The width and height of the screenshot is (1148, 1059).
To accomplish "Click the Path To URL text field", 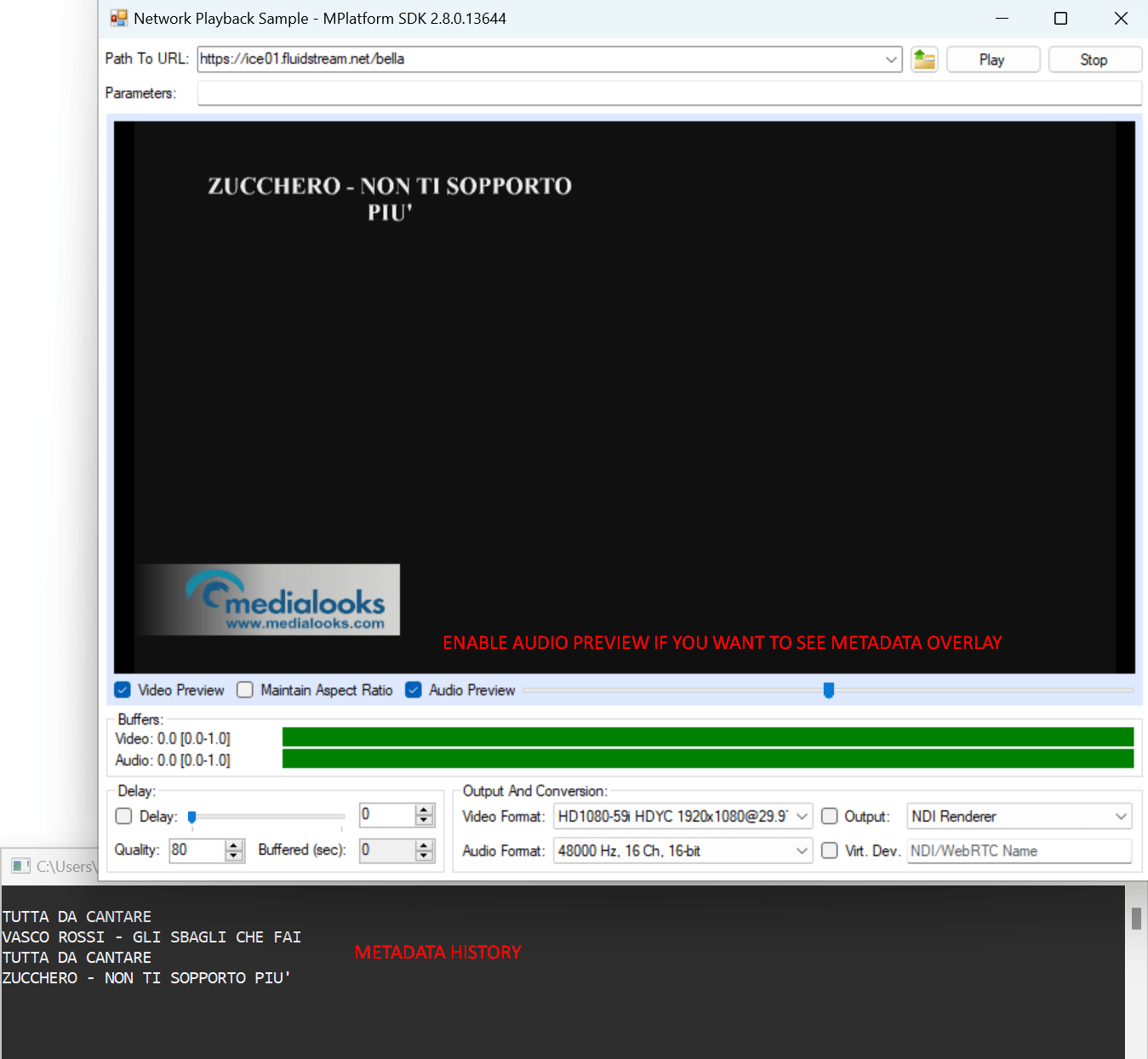I will point(540,60).
